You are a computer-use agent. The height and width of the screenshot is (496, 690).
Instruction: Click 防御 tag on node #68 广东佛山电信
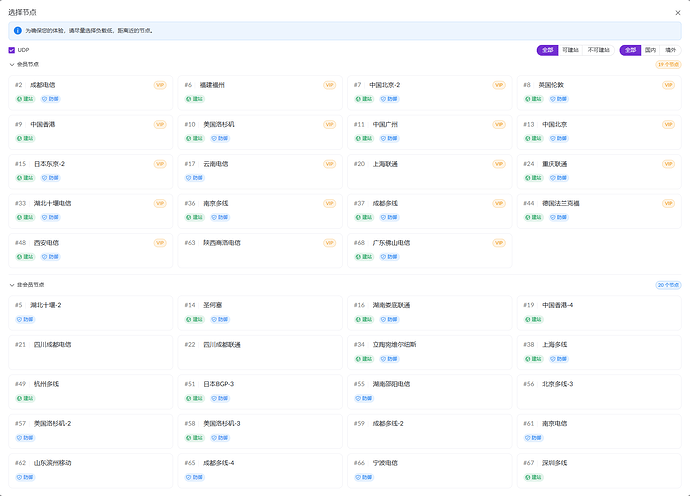(389, 257)
